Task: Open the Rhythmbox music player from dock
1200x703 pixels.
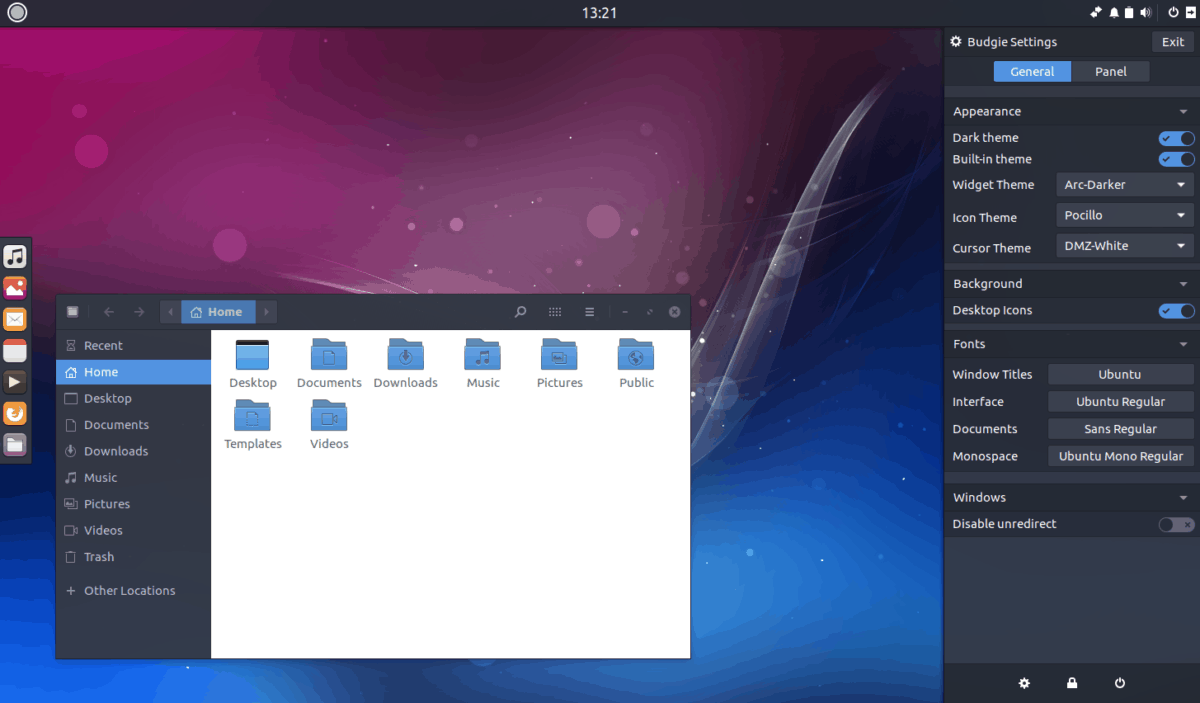Action: (x=14, y=256)
